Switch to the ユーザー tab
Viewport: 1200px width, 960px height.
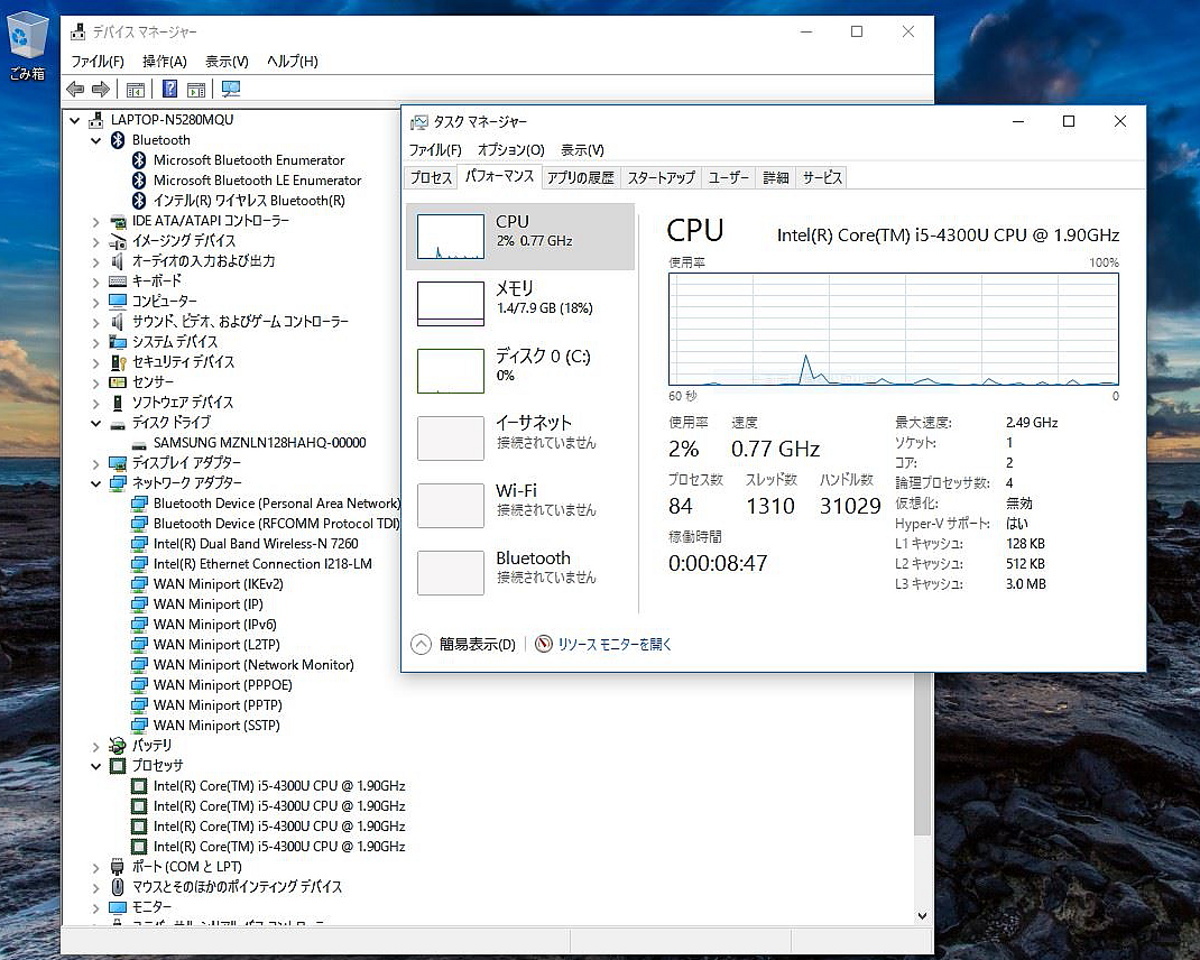tap(729, 178)
